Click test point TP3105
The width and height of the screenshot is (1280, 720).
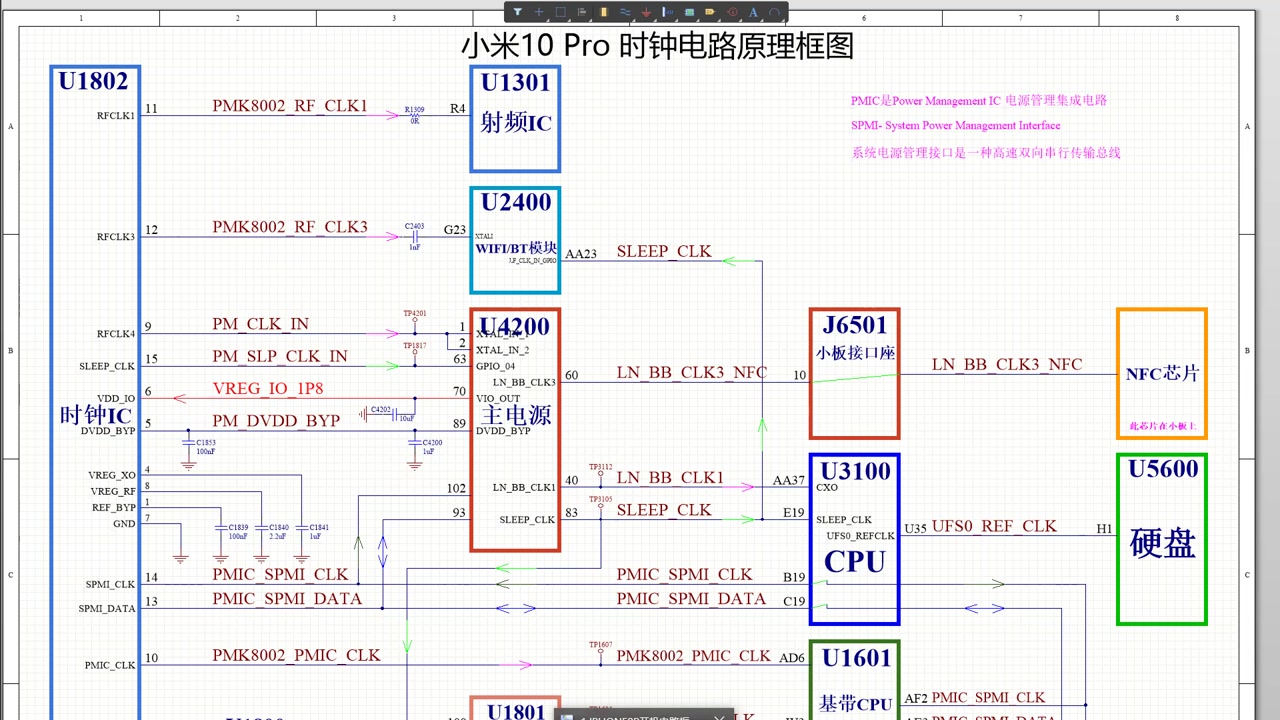pos(600,503)
